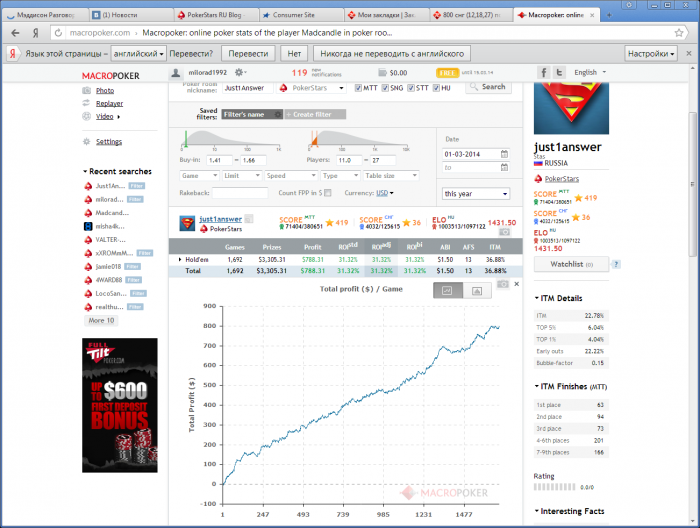Switch to PokerStars RU Blog tab
Screen dimensions: 700x528
click(x=216, y=15)
